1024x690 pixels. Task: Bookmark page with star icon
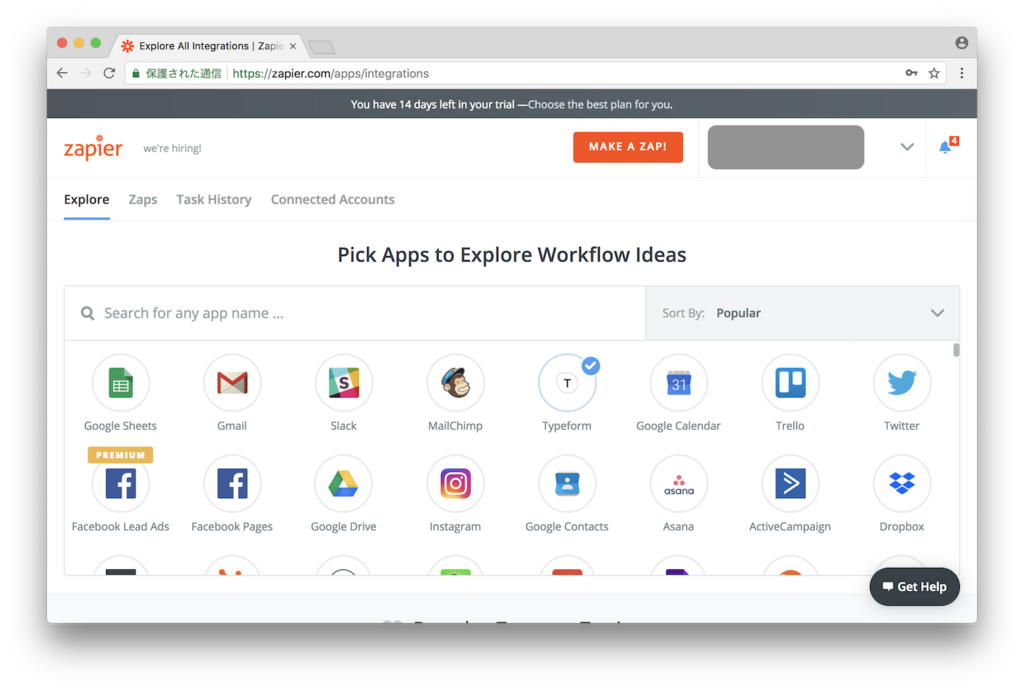pos(935,73)
